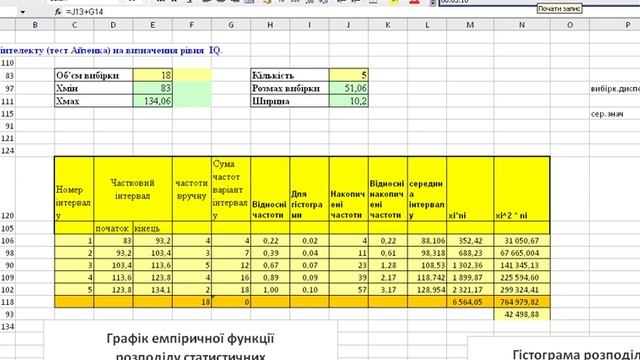The image size is (640, 360).
Task: Select the 'початок' subheader cell
Action: pos(113,228)
